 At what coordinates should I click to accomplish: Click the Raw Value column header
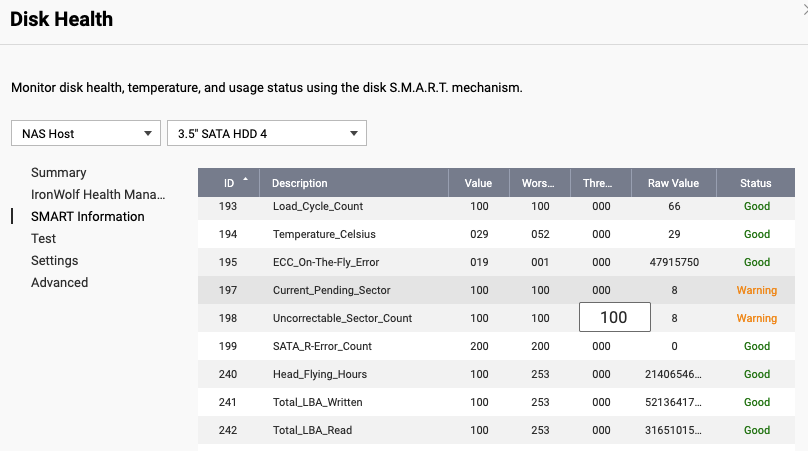(x=673, y=183)
